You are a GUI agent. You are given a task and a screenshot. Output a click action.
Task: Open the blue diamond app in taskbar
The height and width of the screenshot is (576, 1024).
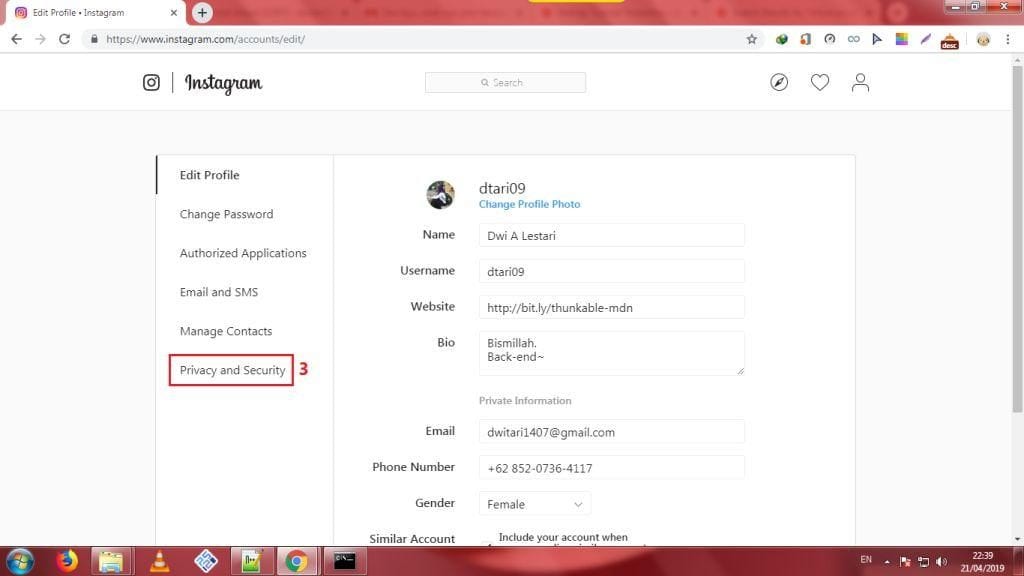click(x=206, y=562)
